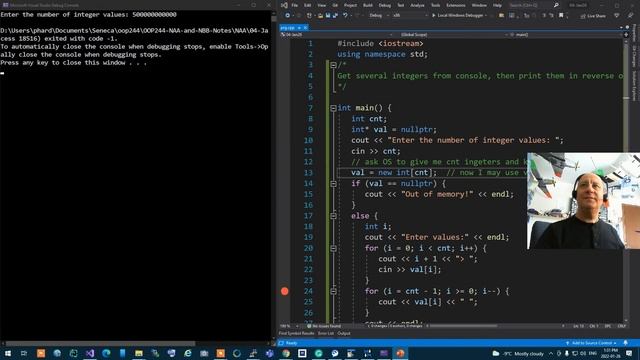Open the Tools menu
This screenshot has width=640, height=360.
436,5
